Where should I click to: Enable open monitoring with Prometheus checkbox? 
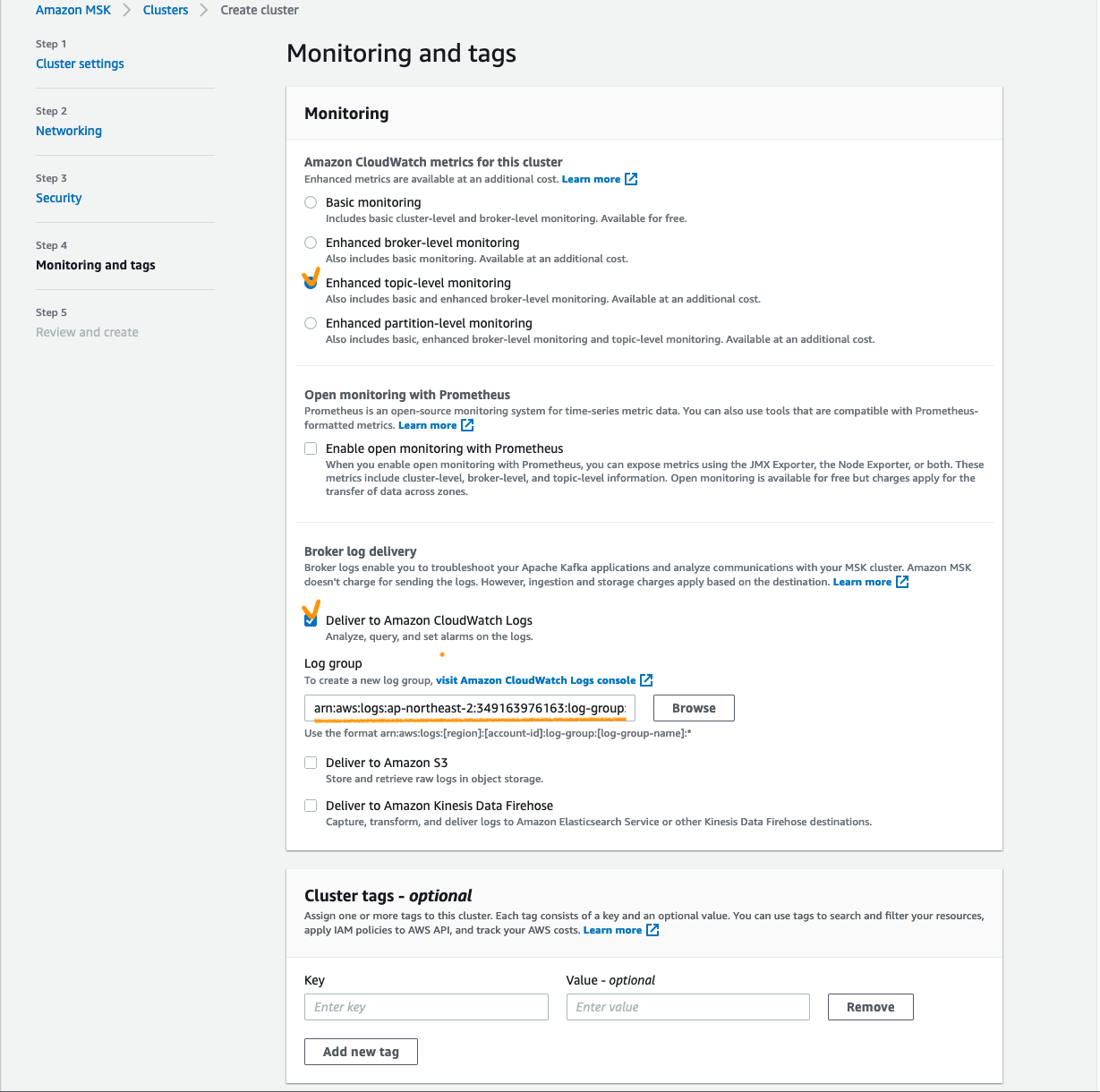tap(311, 448)
